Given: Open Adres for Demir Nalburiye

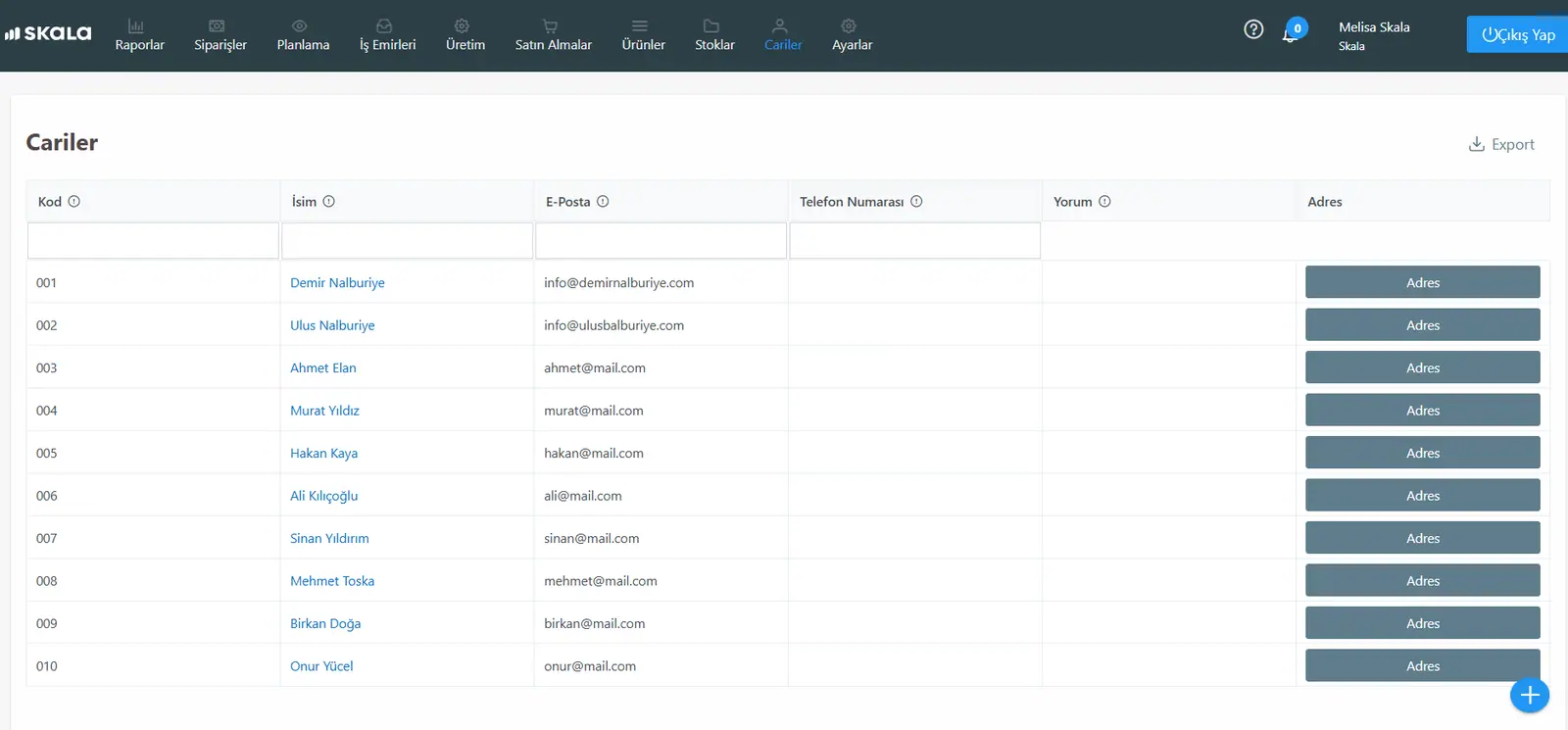Looking at the screenshot, I should coord(1422,282).
